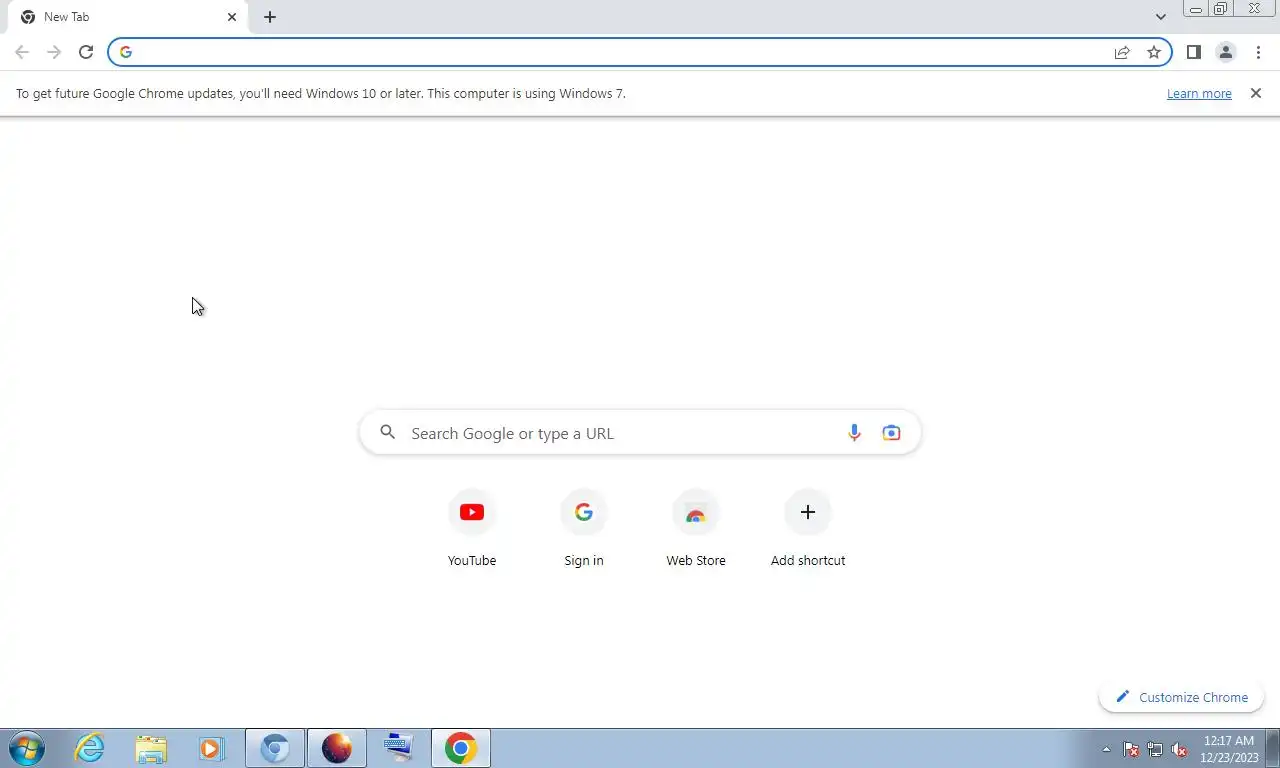Click the magnifier icon in the search box
Screen dimensions: 1280x768
point(388,432)
